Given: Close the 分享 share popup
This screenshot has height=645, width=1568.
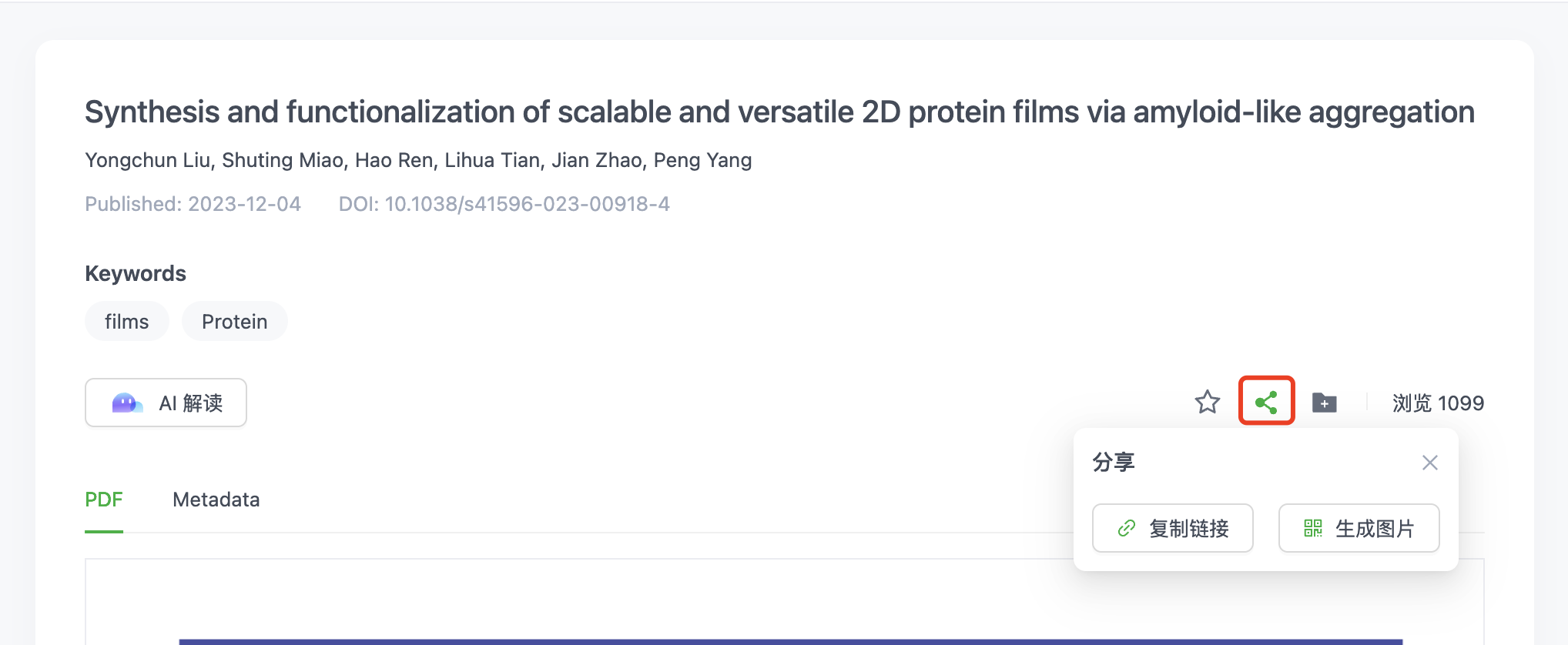Looking at the screenshot, I should click(x=1429, y=463).
